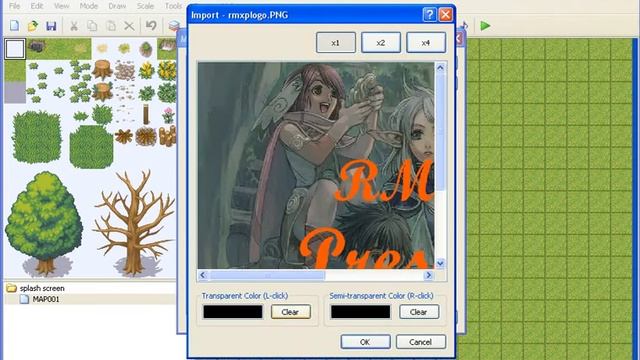640x360 pixels.
Task: Click the Delete X toolbar icon
Action: pos(129,26)
